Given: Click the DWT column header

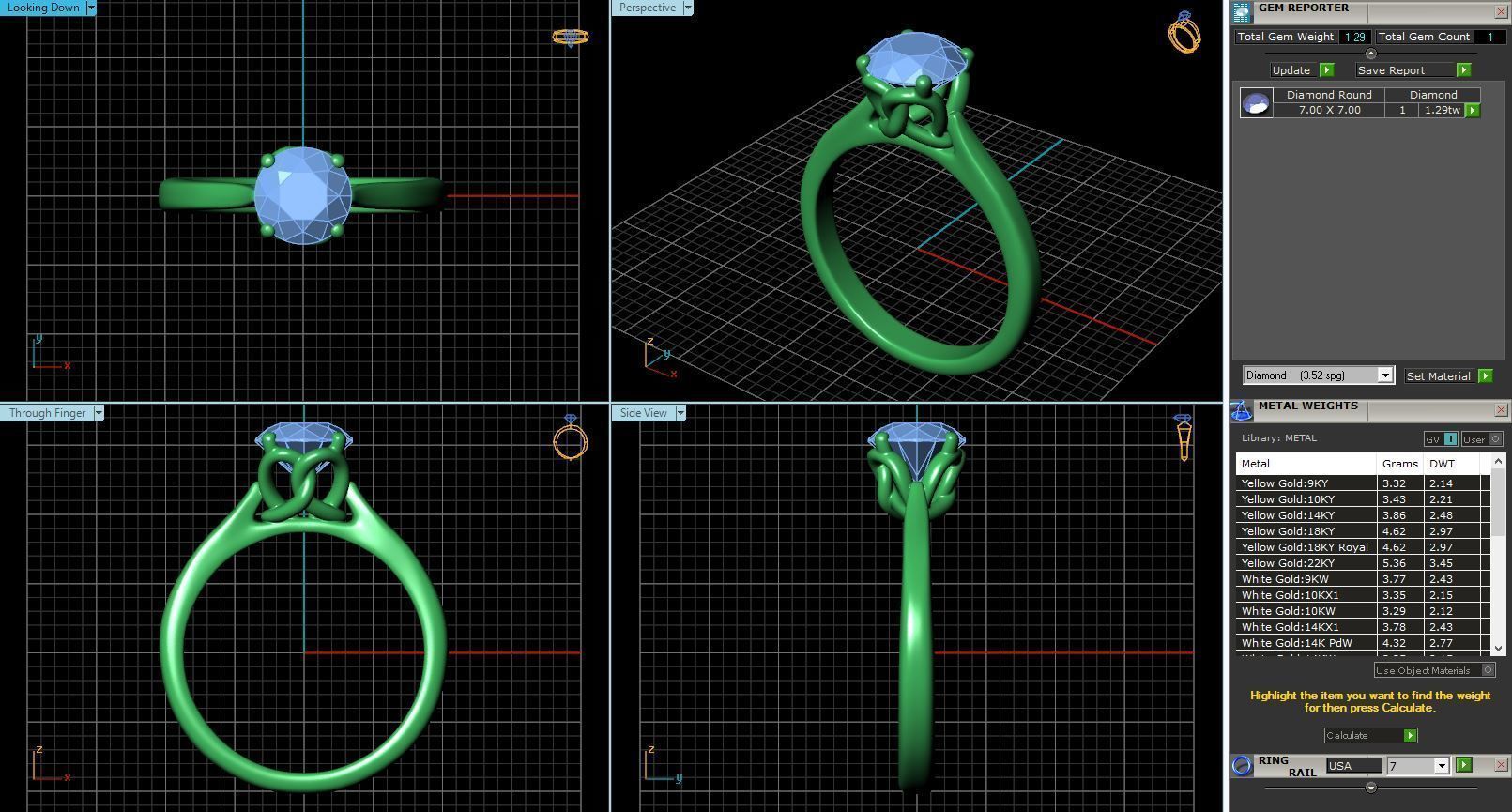Looking at the screenshot, I should [1452, 464].
